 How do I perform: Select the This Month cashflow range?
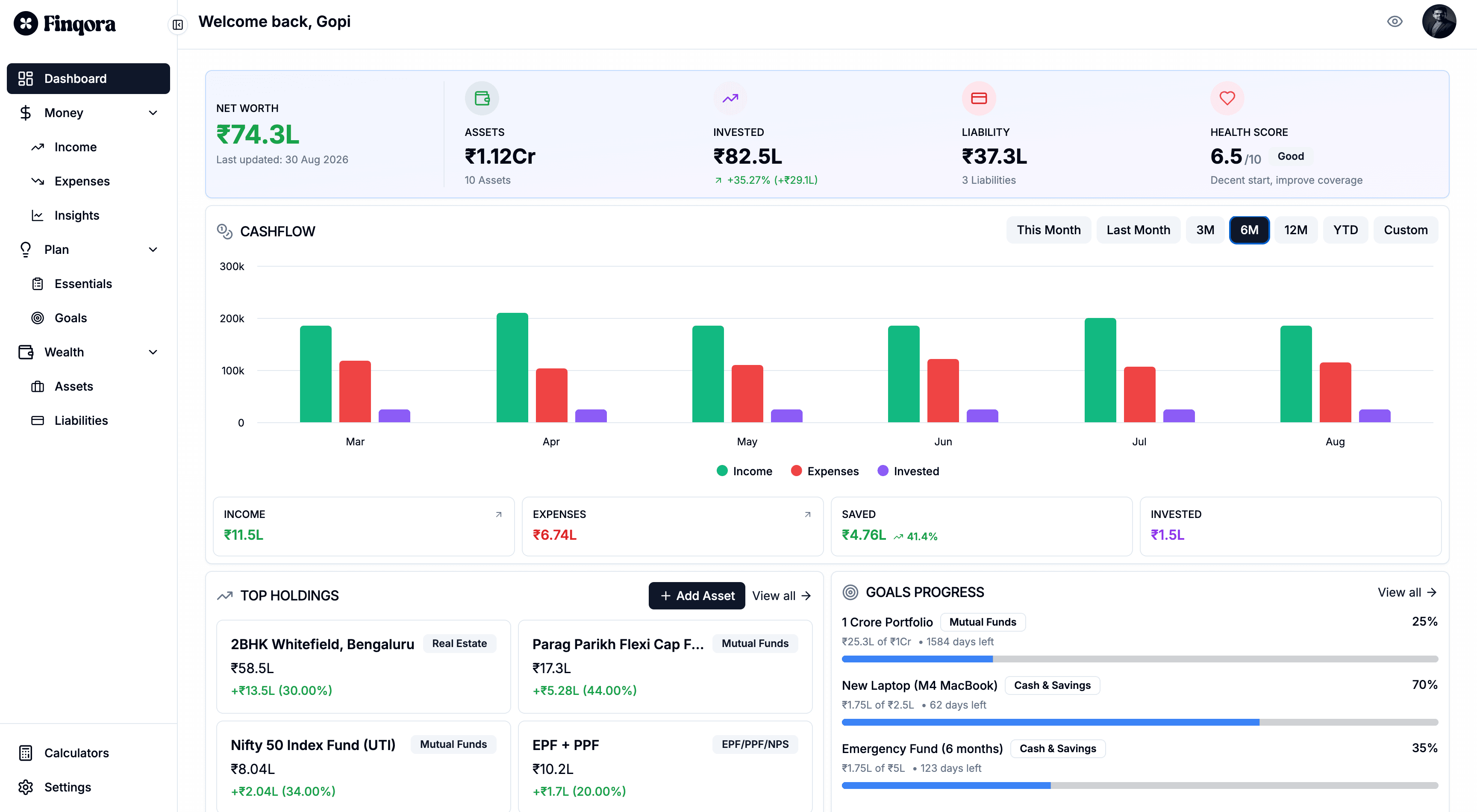click(1048, 230)
